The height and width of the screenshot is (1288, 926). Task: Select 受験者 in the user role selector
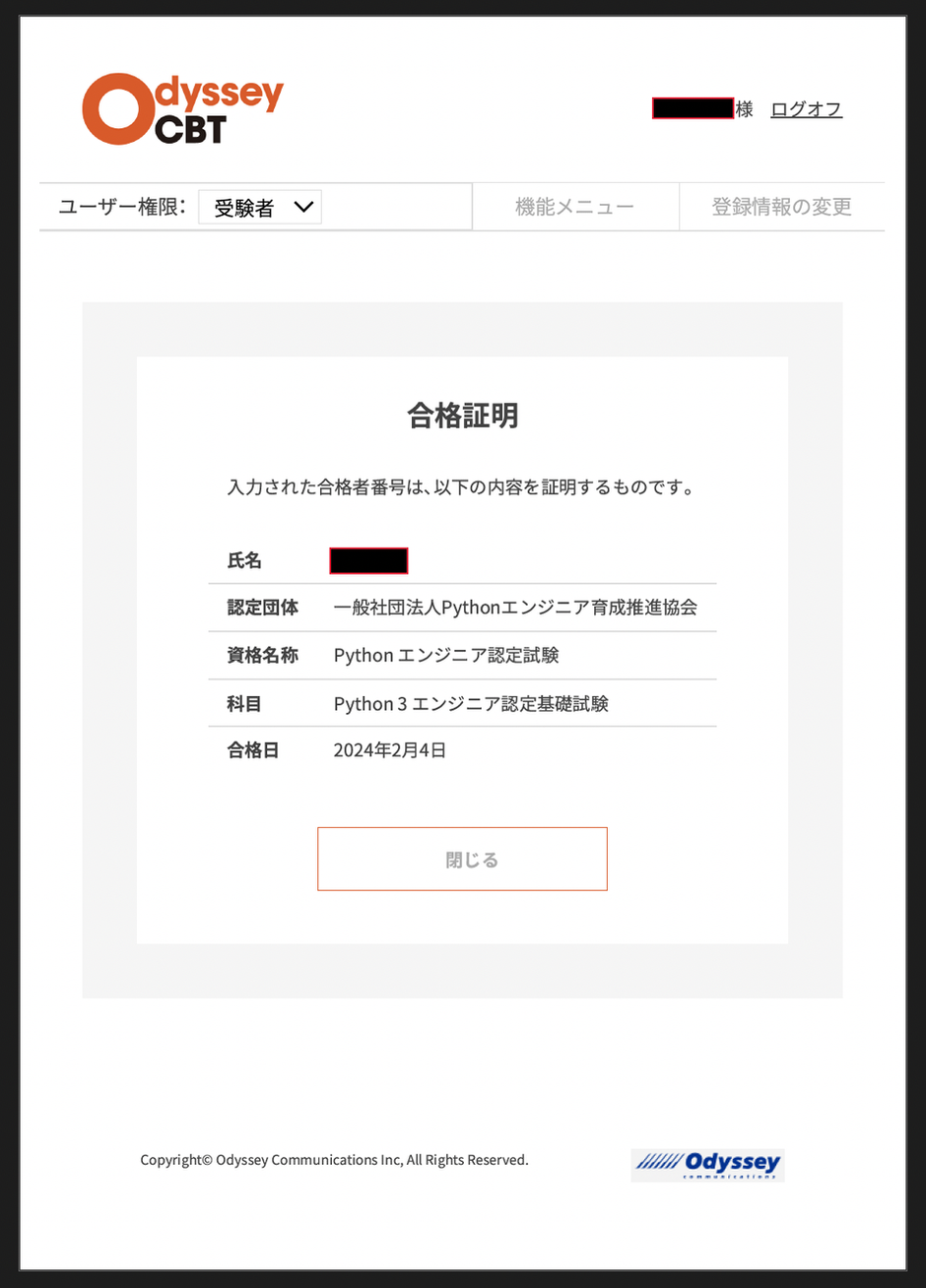pyautogui.click(x=244, y=207)
